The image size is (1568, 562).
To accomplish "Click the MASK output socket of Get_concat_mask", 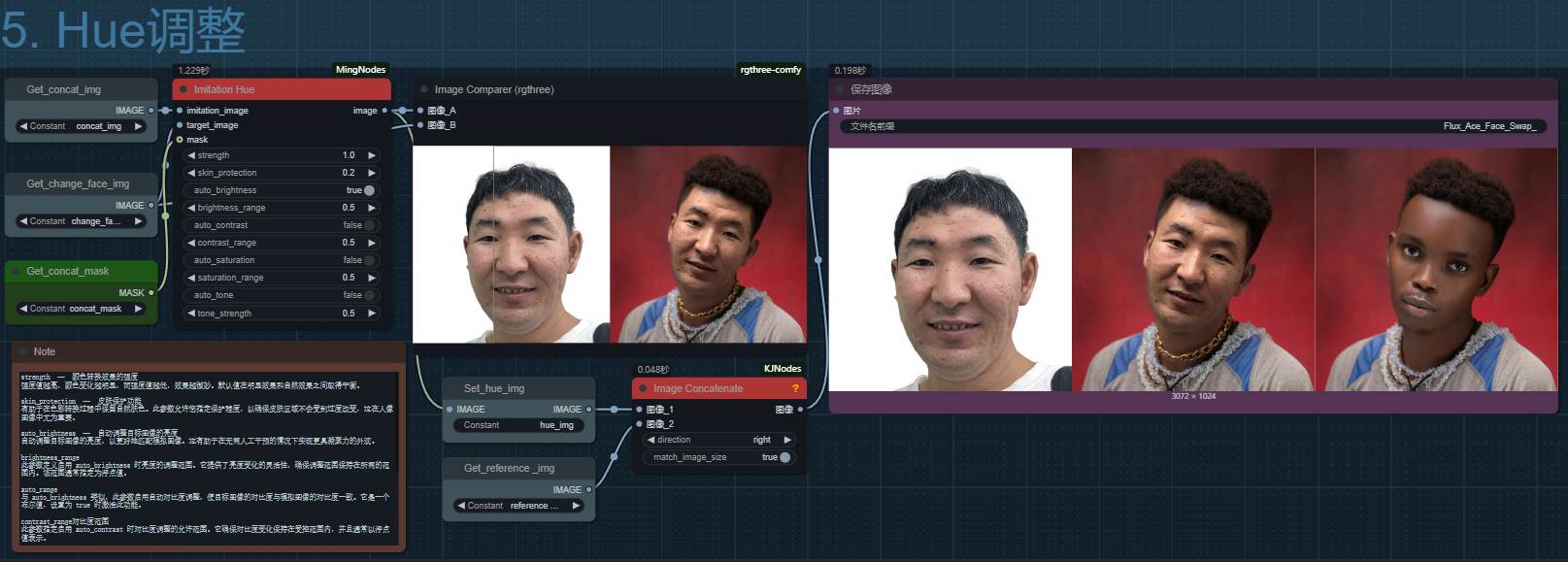I will tap(151, 292).
